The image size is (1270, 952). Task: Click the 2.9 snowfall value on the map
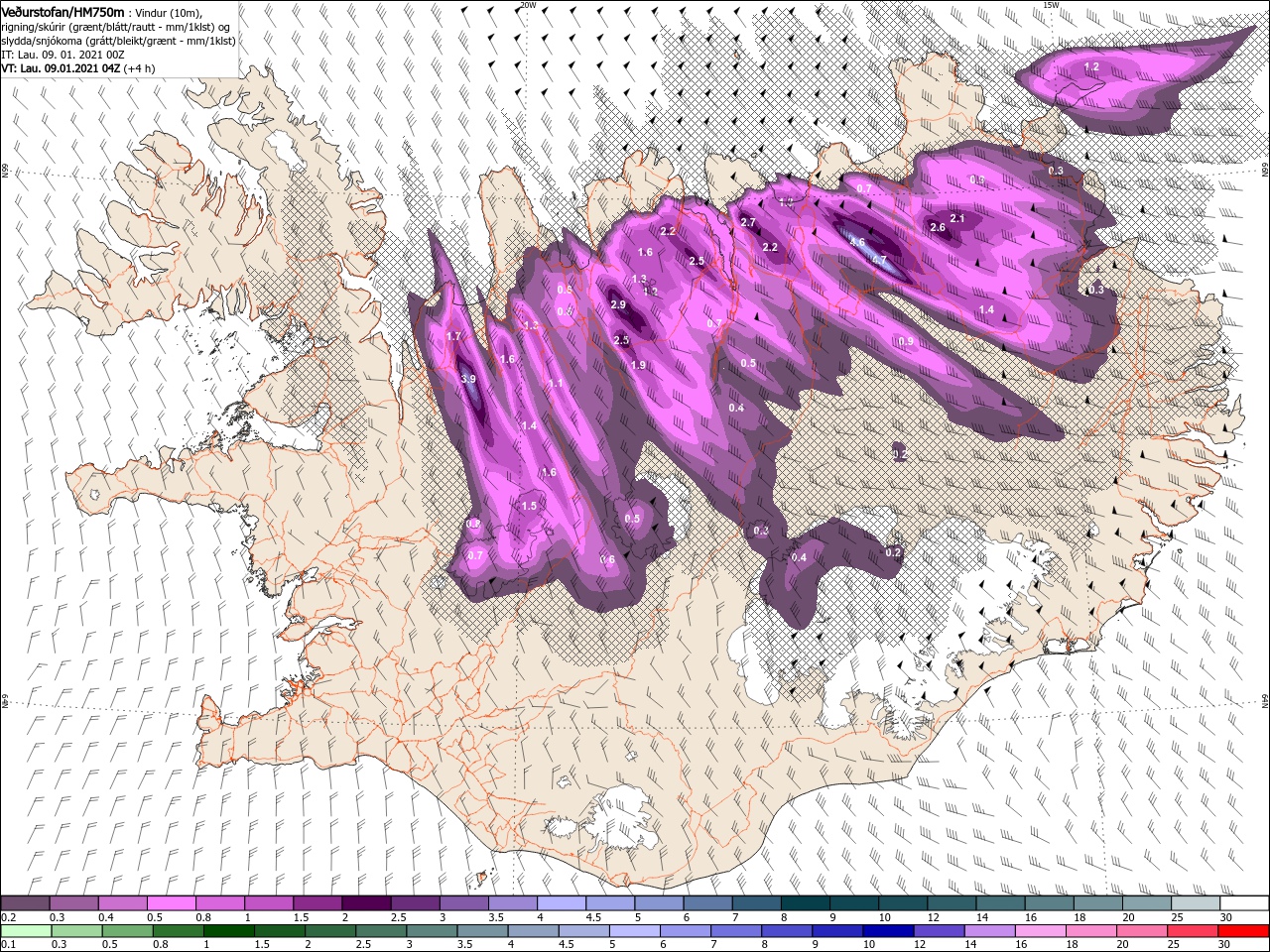[618, 304]
